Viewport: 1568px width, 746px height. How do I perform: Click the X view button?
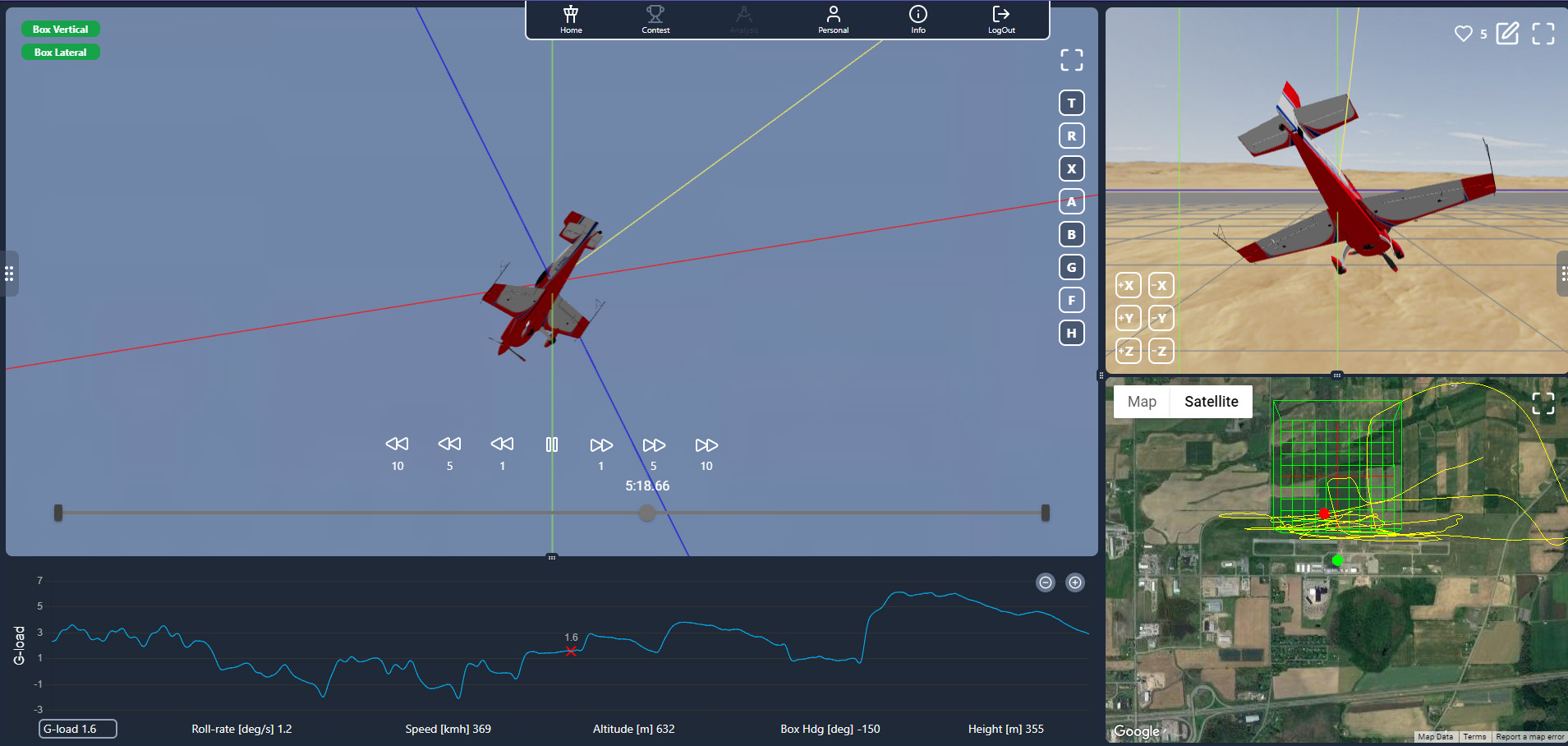click(1071, 168)
